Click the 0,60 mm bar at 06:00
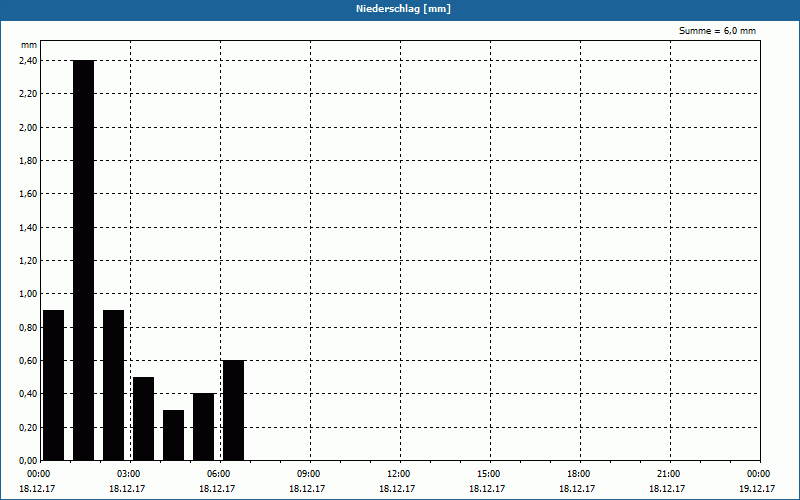This screenshot has width=800, height=500. tap(234, 410)
